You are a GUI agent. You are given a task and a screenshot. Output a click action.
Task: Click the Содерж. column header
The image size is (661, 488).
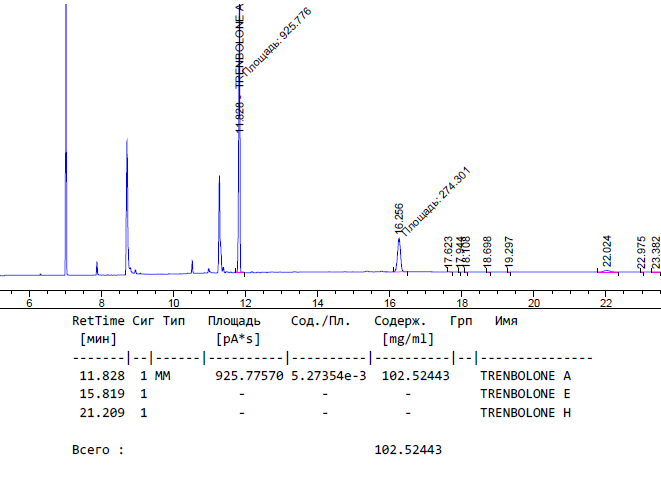[400, 322]
